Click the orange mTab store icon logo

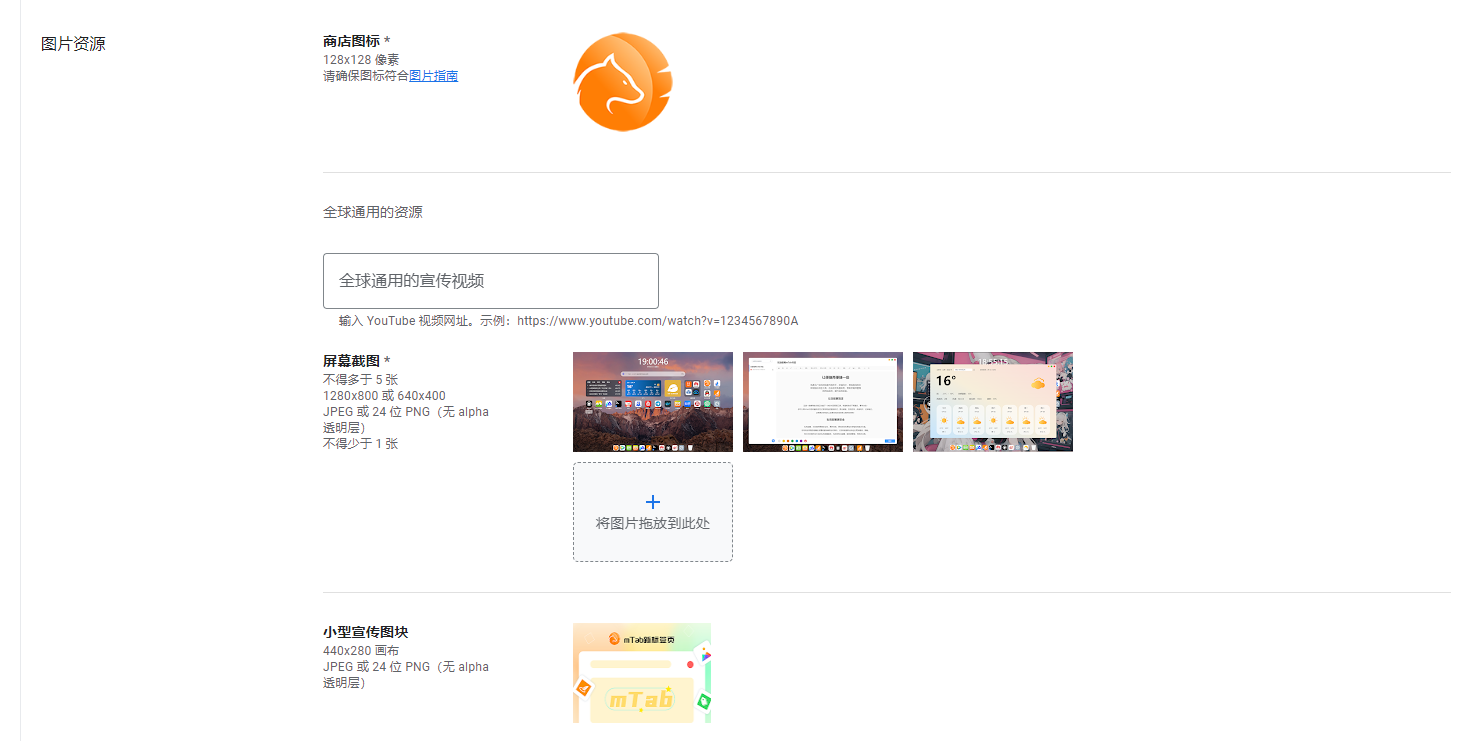click(x=622, y=81)
